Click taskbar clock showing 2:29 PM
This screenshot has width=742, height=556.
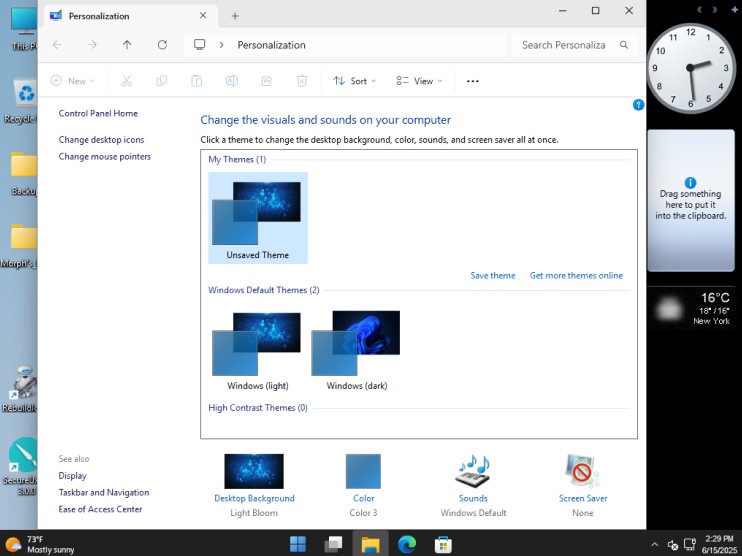pos(719,544)
